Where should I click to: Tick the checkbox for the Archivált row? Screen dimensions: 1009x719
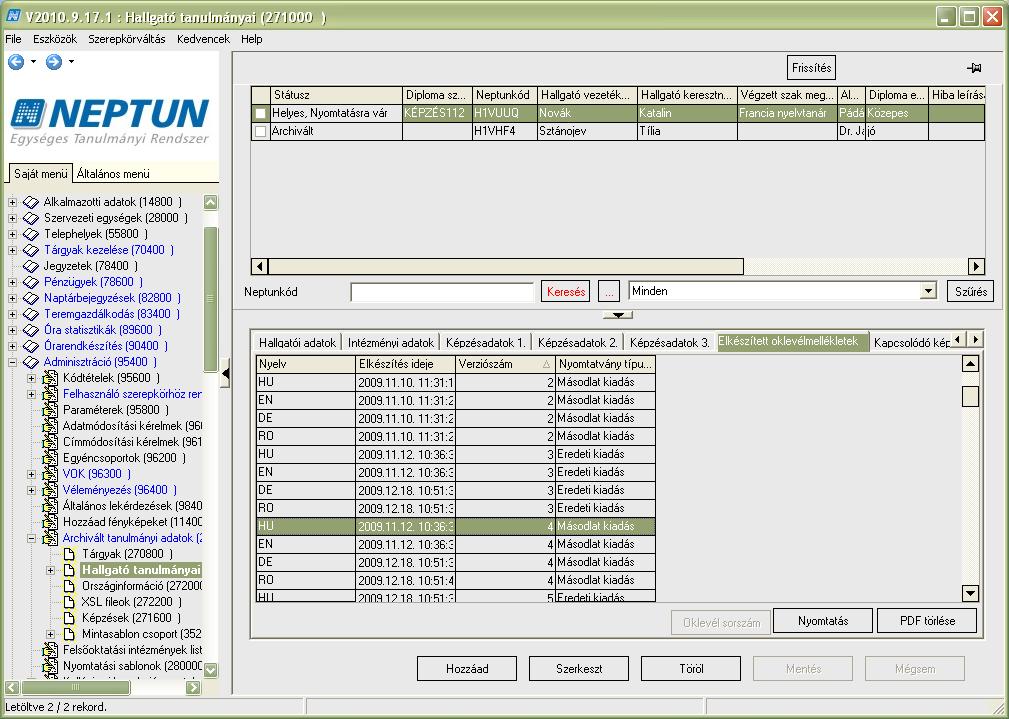click(261, 131)
